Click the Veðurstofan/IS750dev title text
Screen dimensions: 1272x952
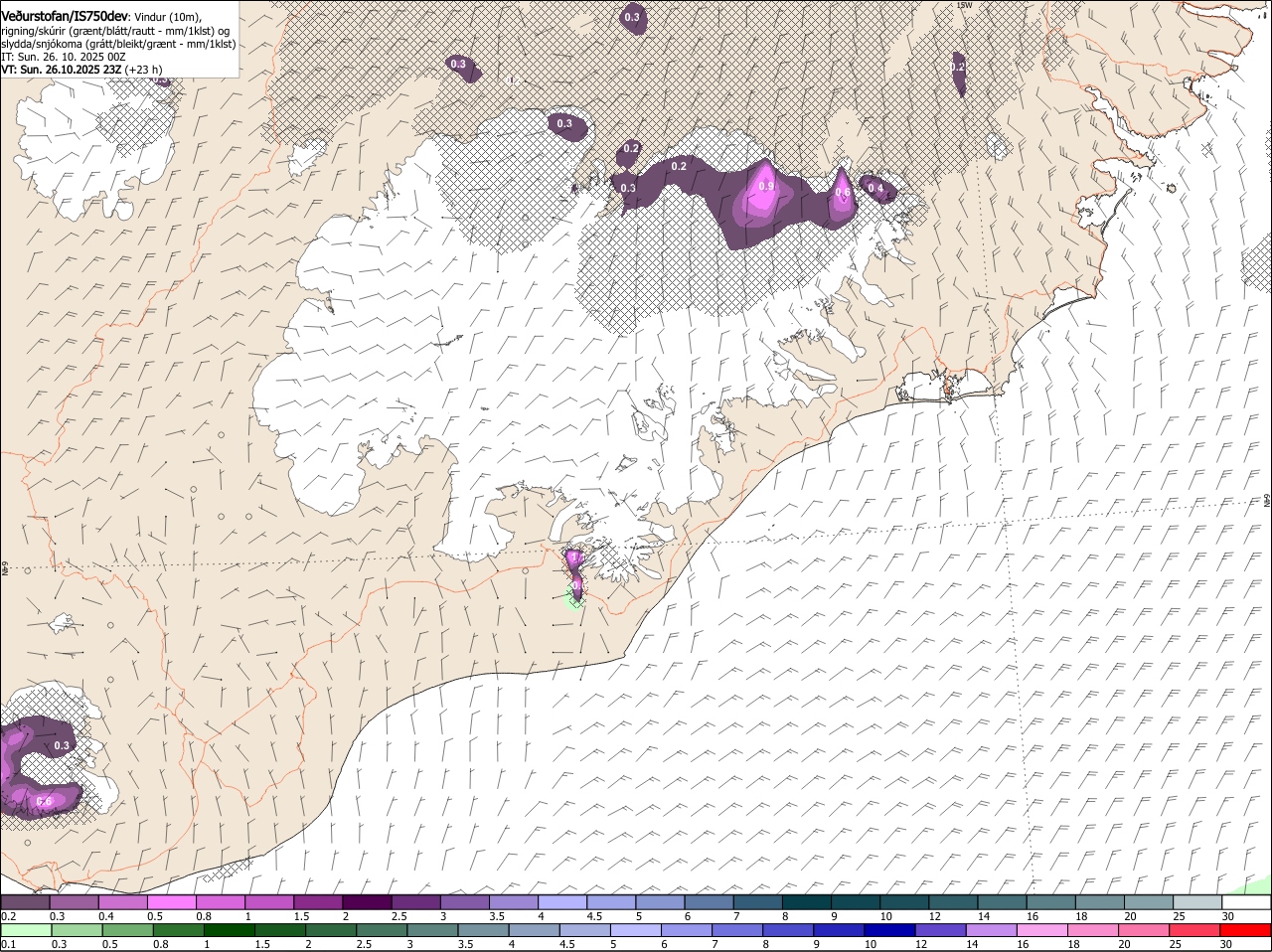tap(65, 17)
